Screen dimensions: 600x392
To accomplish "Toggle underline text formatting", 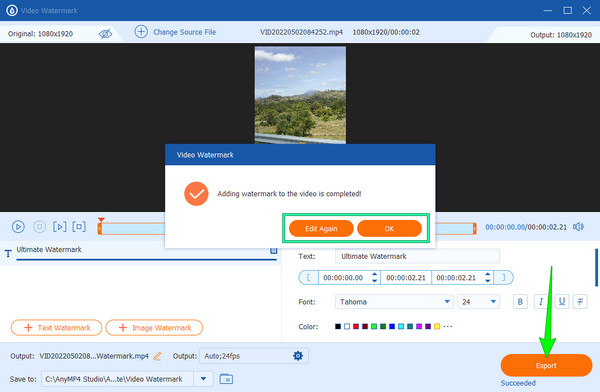I will click(x=561, y=302).
